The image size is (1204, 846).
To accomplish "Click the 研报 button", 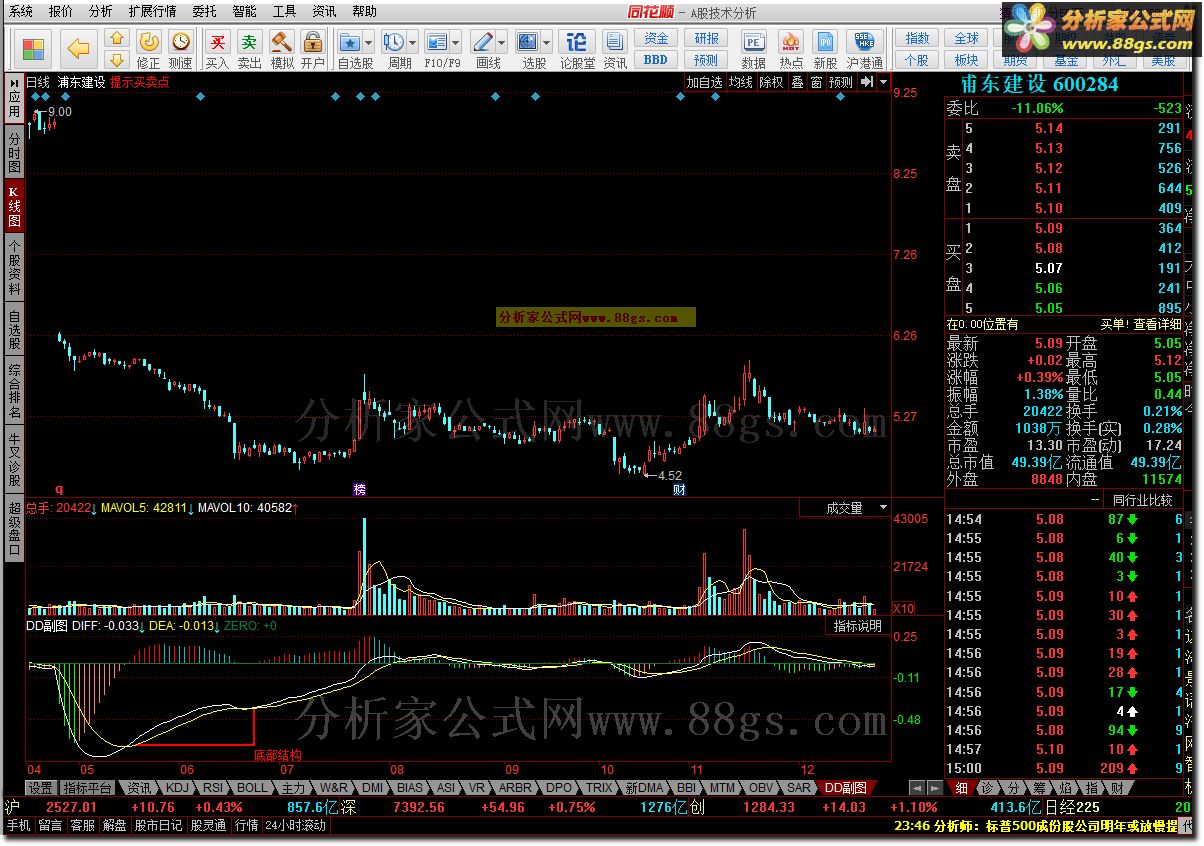I will click(706, 38).
